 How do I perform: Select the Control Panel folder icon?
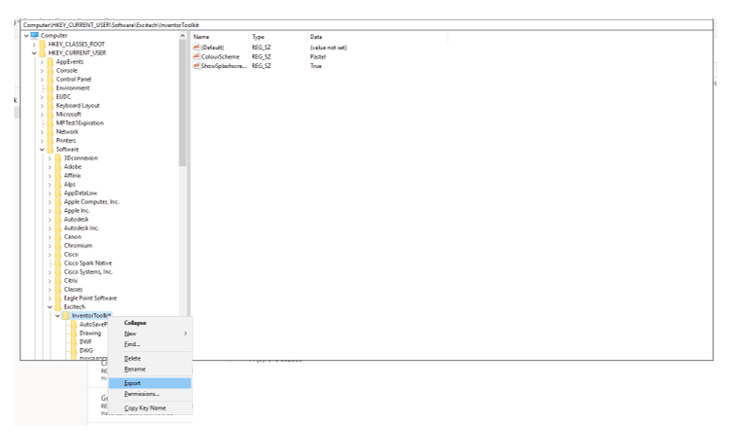click(50, 79)
